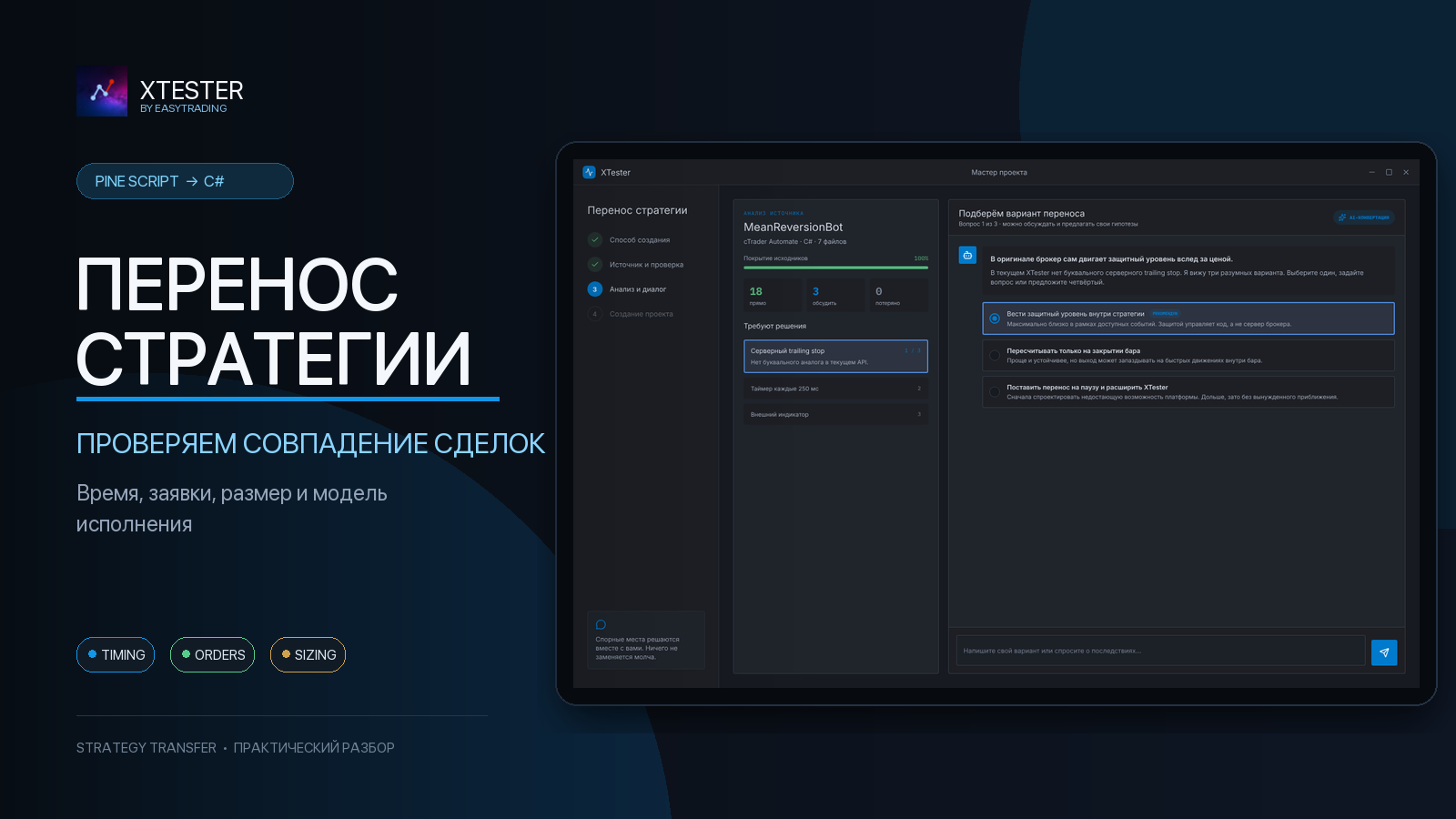Click the '3 обсудить' stat tile
Screen dimensions: 1456x819
click(835, 296)
